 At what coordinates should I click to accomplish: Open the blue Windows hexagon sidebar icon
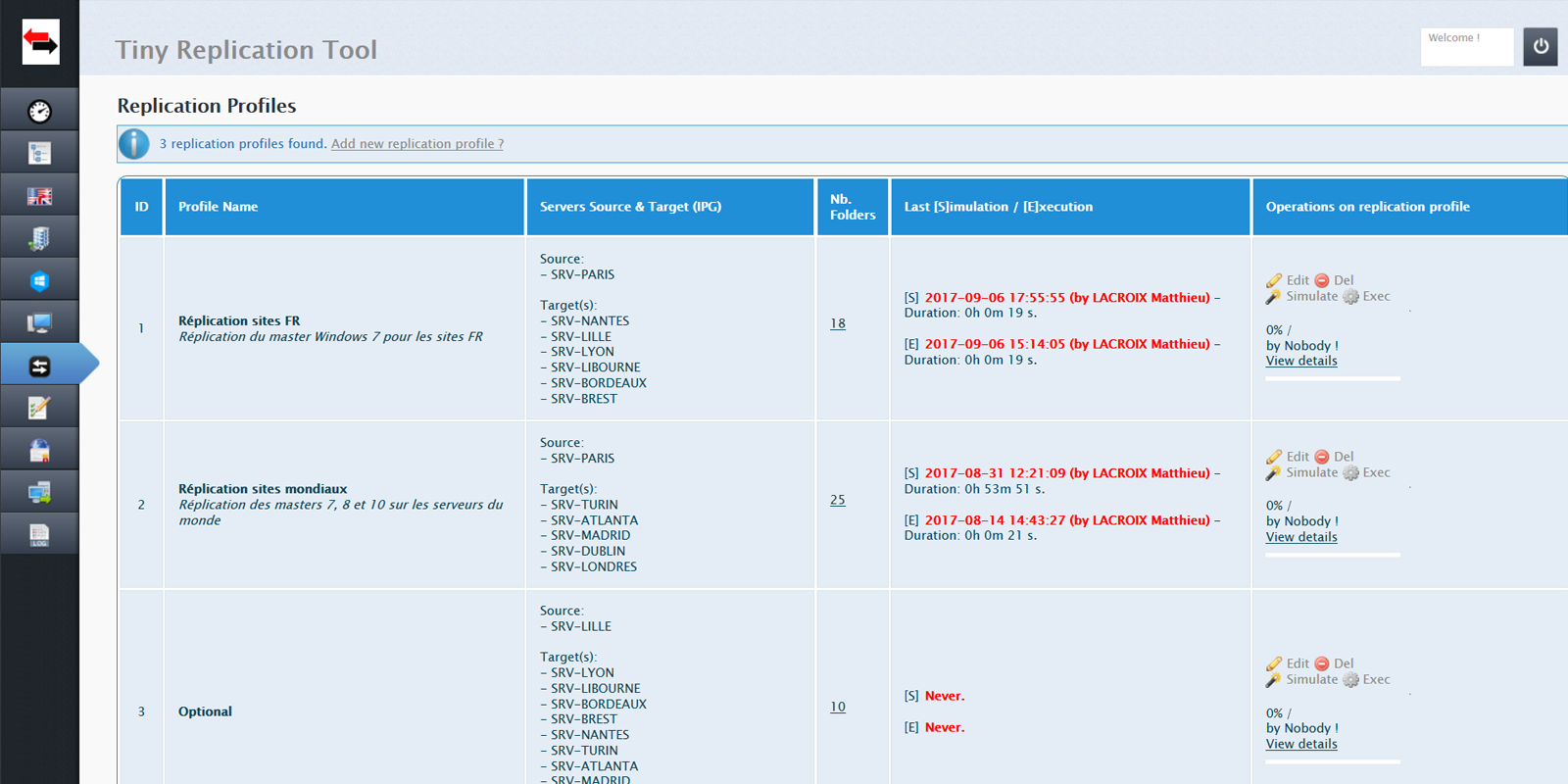coord(39,281)
